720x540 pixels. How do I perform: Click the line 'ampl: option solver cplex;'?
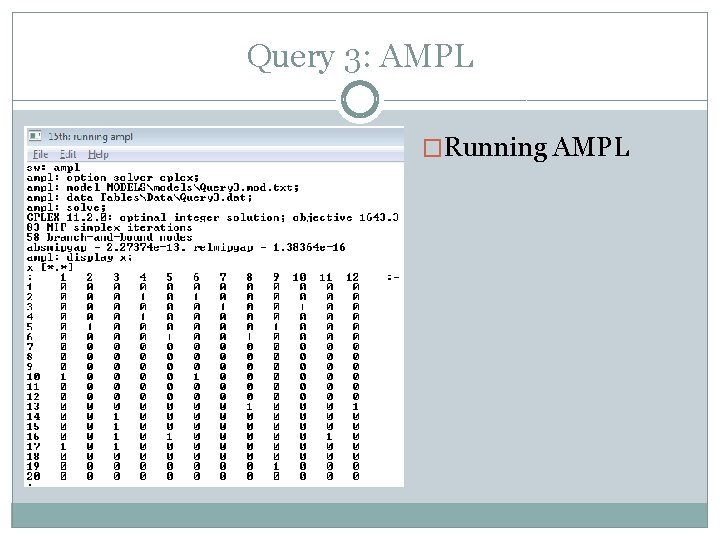point(113,178)
